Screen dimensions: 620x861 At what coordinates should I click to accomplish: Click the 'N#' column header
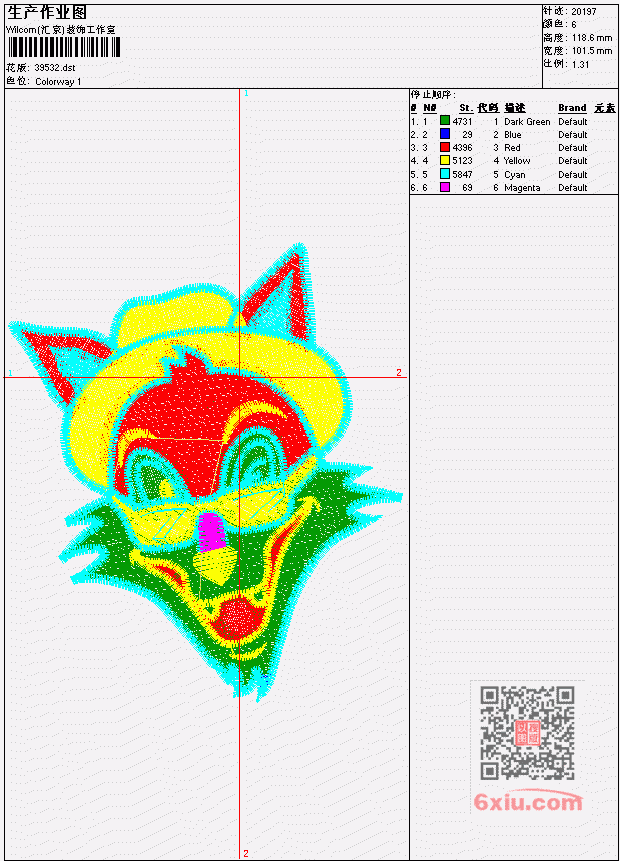tap(429, 108)
